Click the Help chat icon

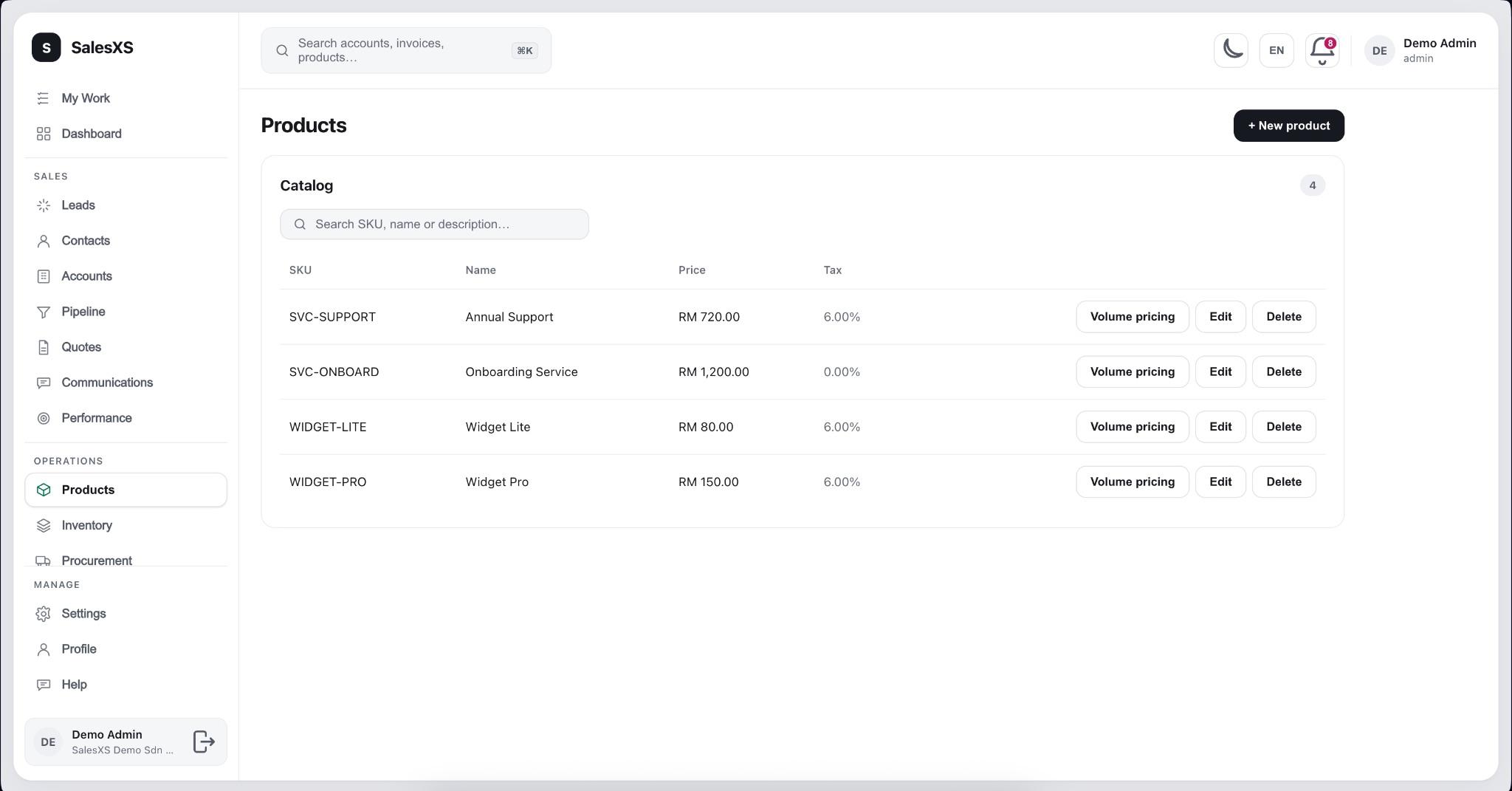pyautogui.click(x=44, y=685)
